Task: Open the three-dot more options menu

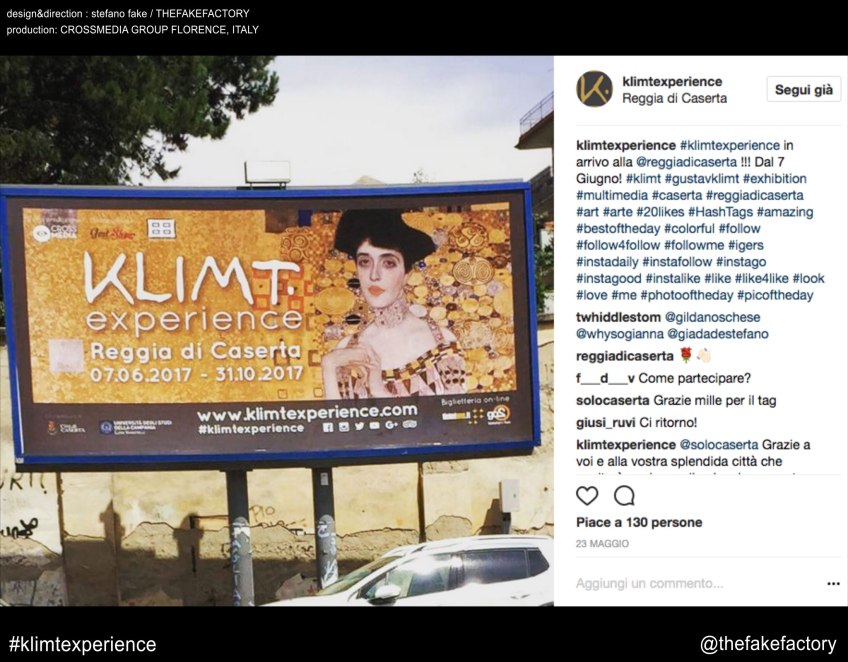Action: point(833,584)
